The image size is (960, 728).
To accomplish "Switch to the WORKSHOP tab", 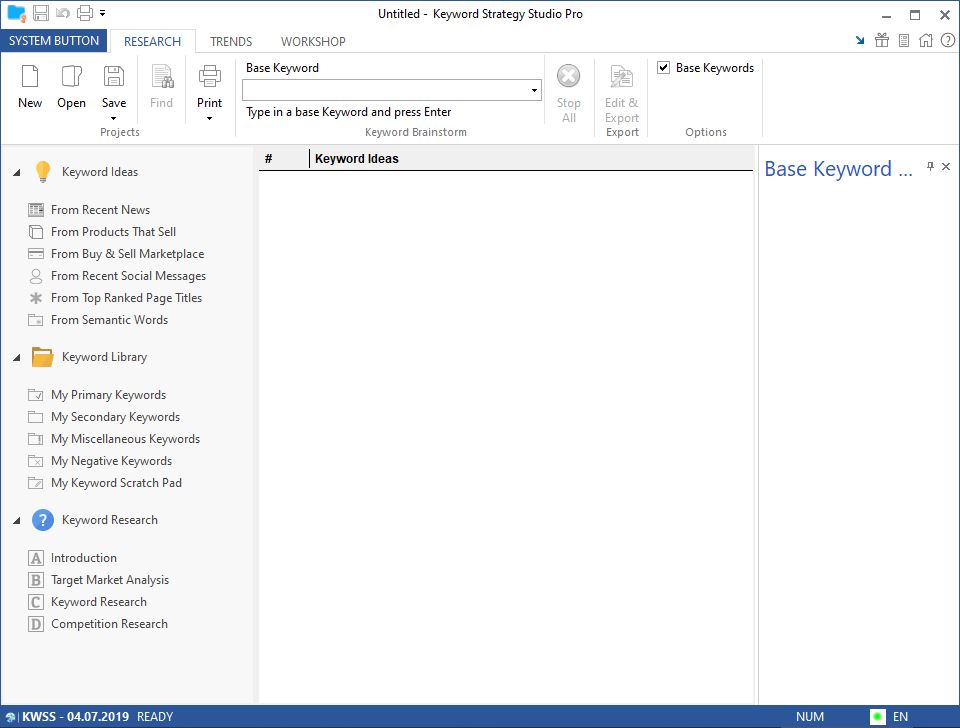I will 313,42.
